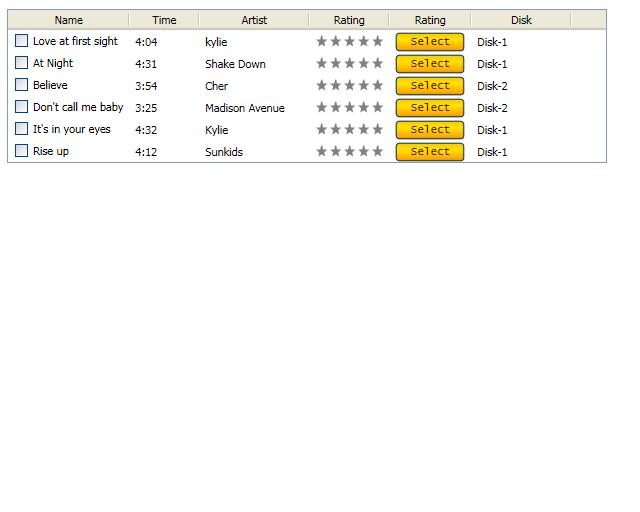The width and height of the screenshot is (640, 512).
Task: Click the Select button for Rise up
Action: coord(430,152)
